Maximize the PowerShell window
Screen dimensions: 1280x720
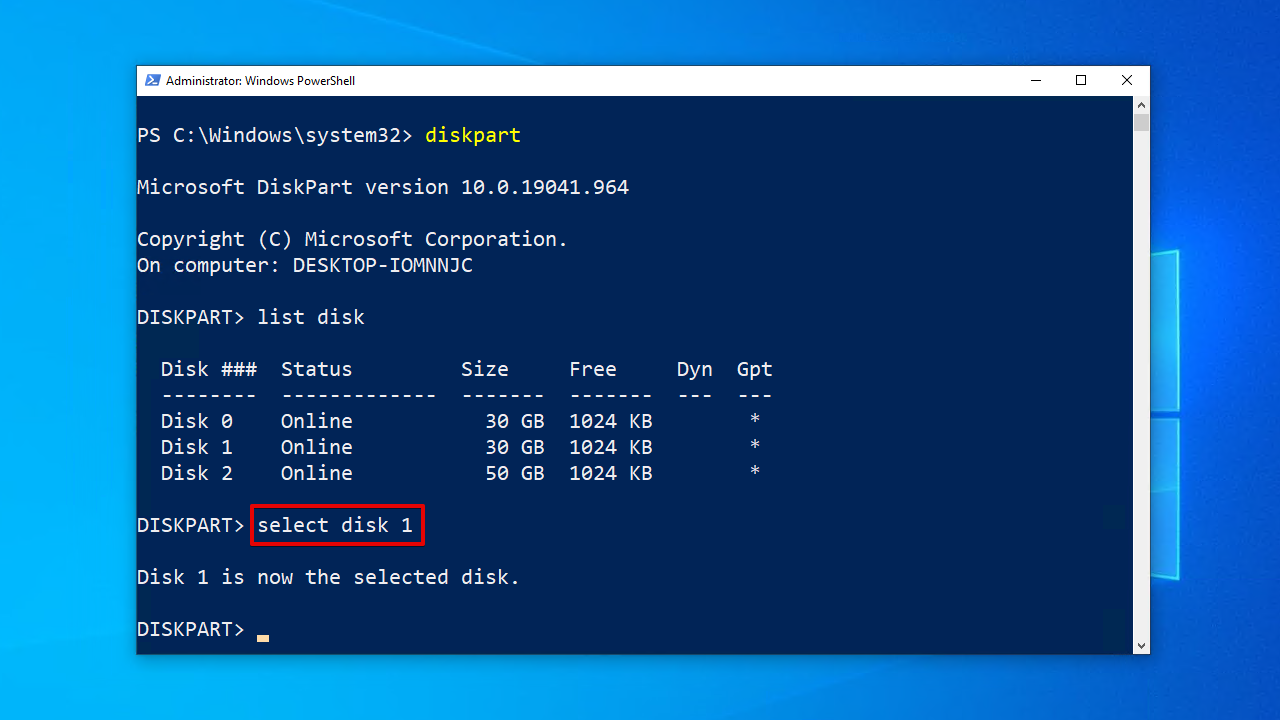pyautogui.click(x=1081, y=81)
